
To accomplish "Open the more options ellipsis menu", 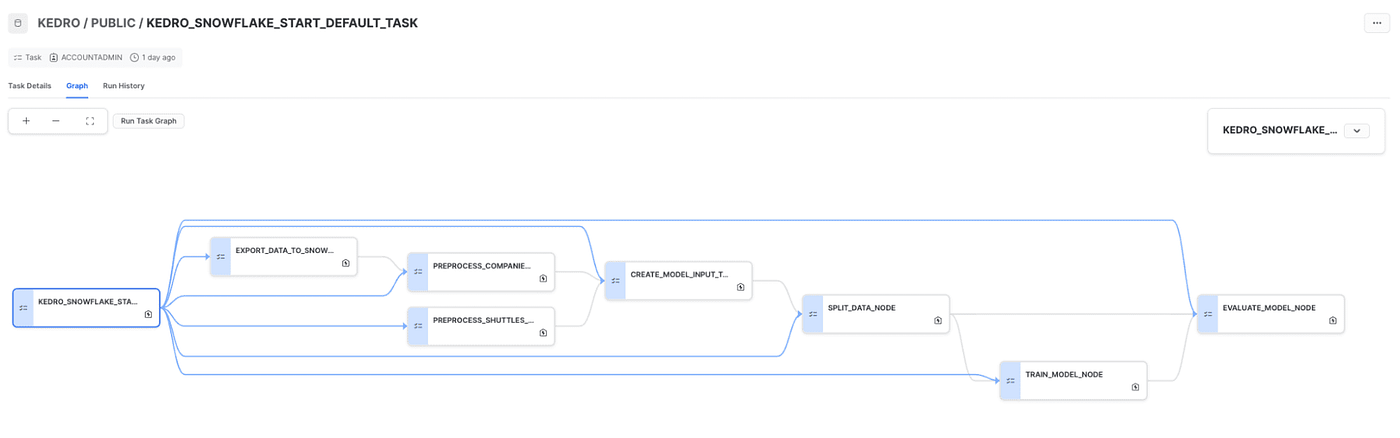I will tap(1377, 23).
